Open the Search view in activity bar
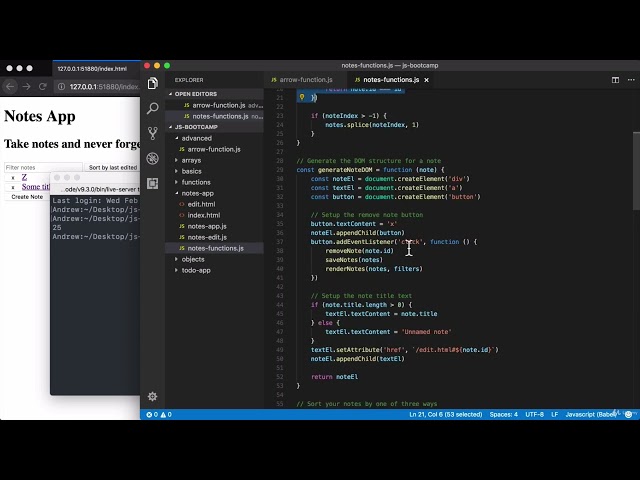The height and width of the screenshot is (480, 640). (x=153, y=108)
